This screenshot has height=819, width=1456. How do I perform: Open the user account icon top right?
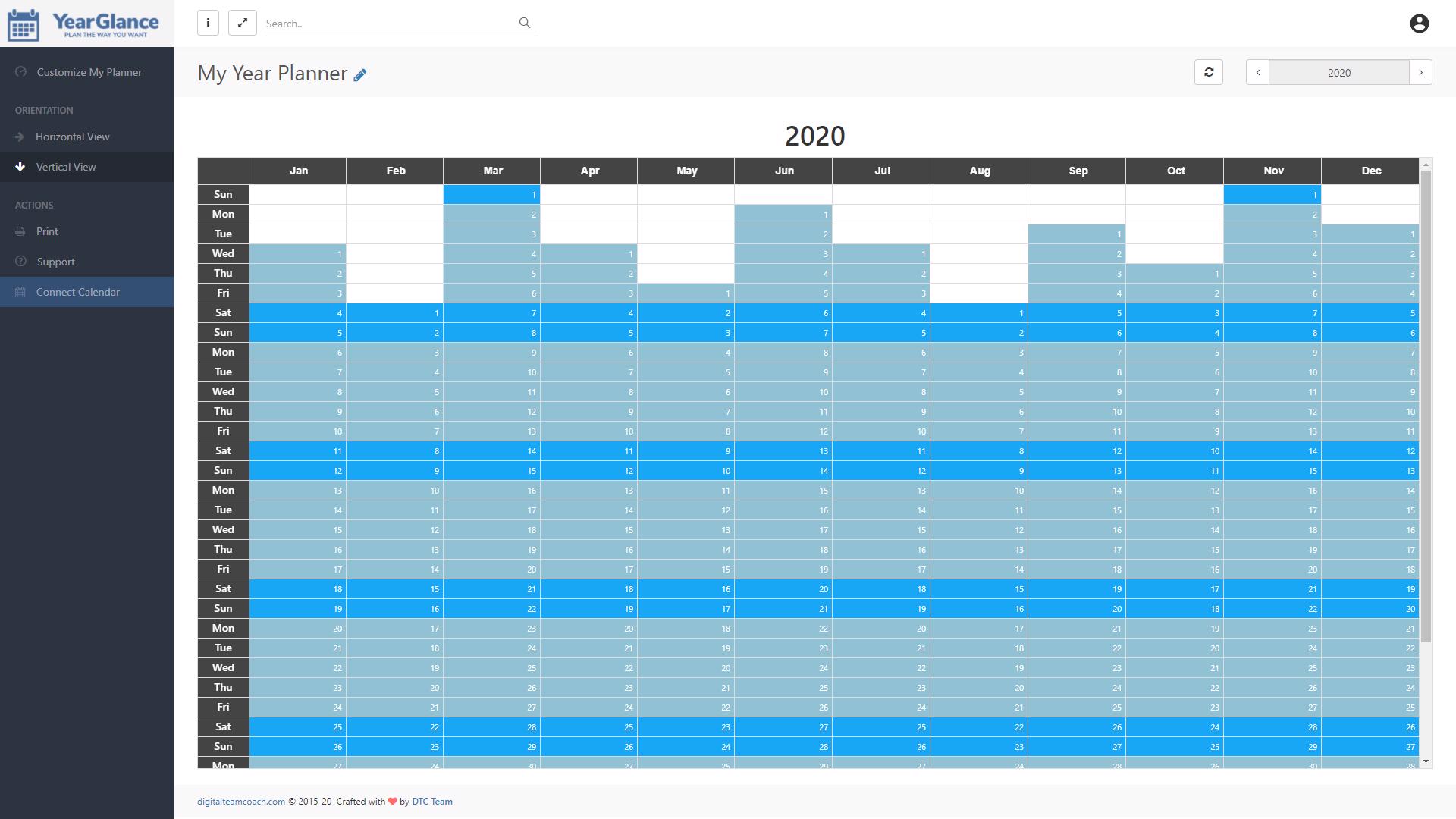[x=1419, y=24]
